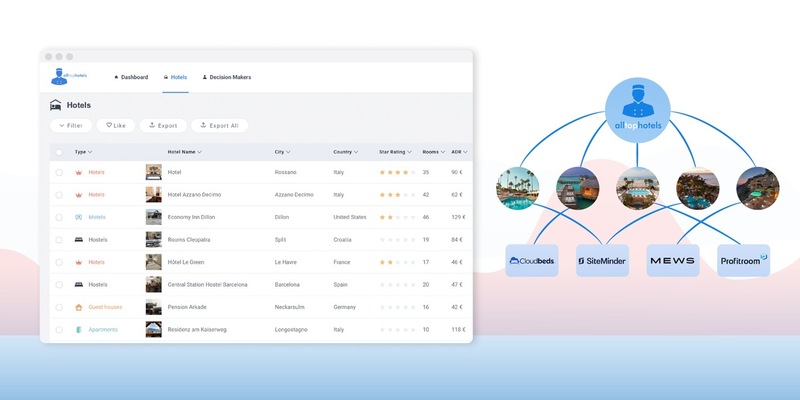Open the City column dropdown
The image size is (800, 400).
coord(283,152)
